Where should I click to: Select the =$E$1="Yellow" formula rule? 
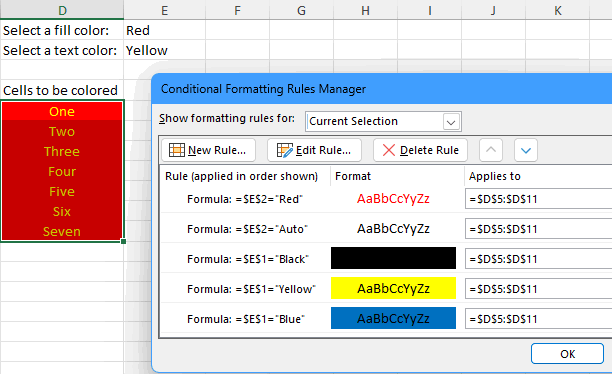(x=251, y=289)
